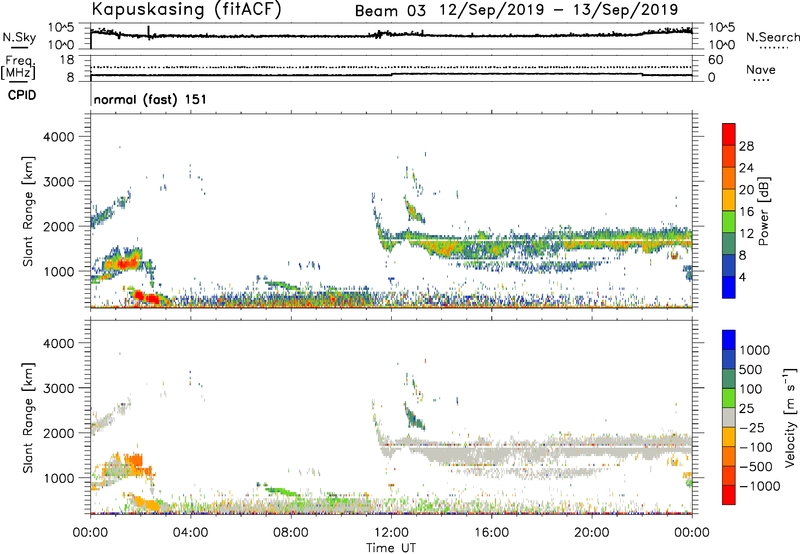The image size is (800, 554).
Task: Click the 'N.Sky' legend label
Action: tap(19, 37)
